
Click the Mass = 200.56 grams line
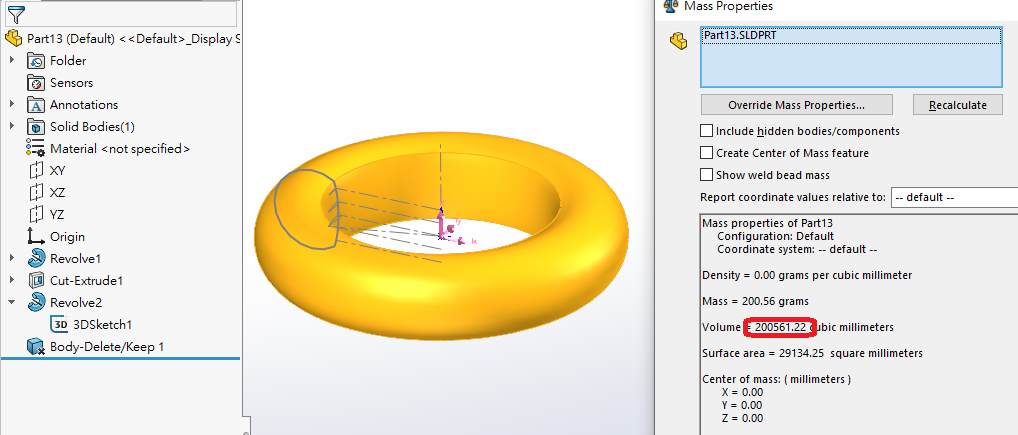[x=756, y=301]
